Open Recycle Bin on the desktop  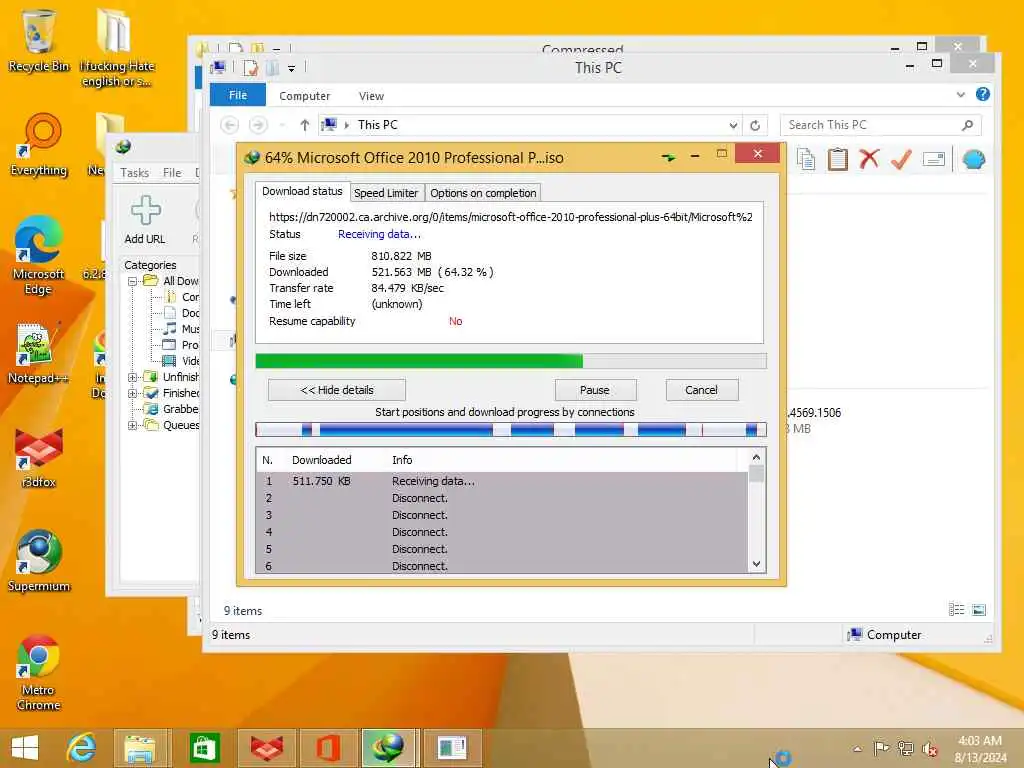point(39,41)
